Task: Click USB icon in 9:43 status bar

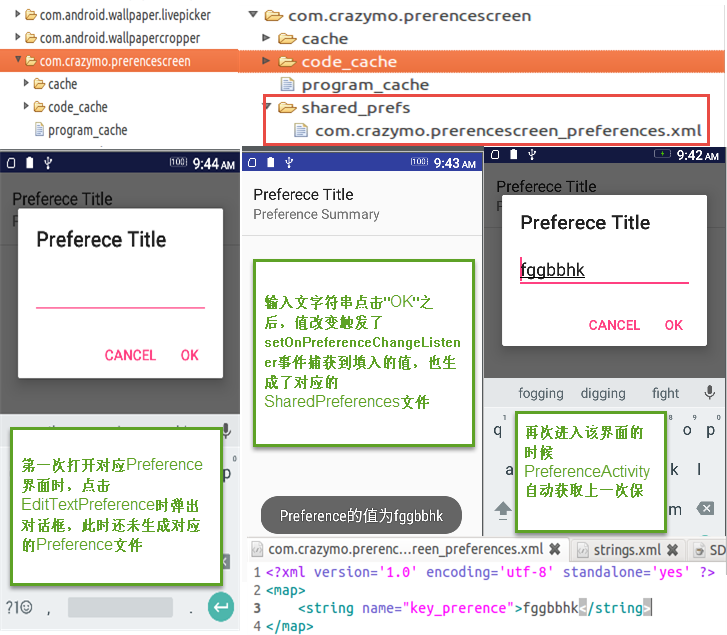Action: pos(289,162)
